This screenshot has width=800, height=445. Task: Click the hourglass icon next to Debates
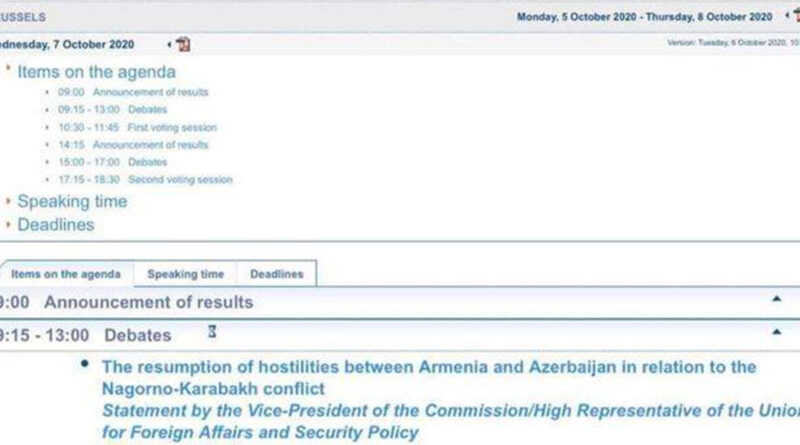tap(211, 332)
